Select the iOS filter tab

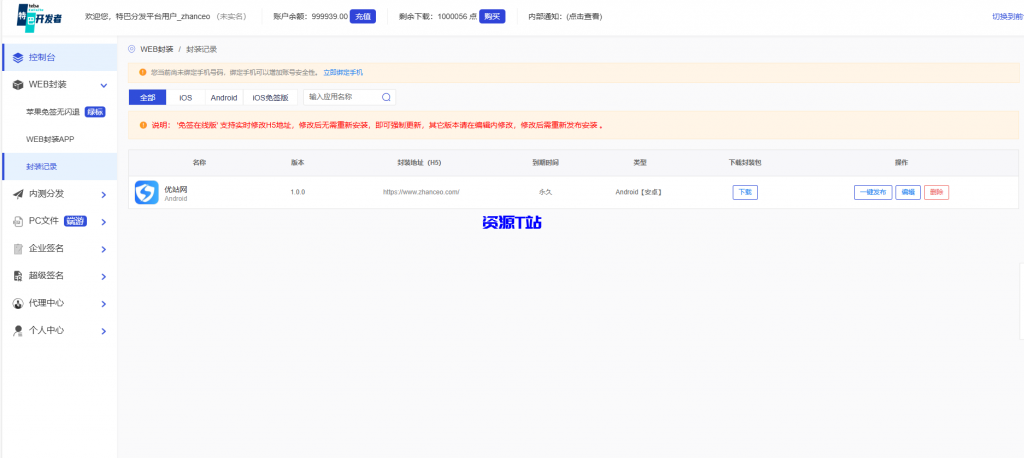pos(186,97)
